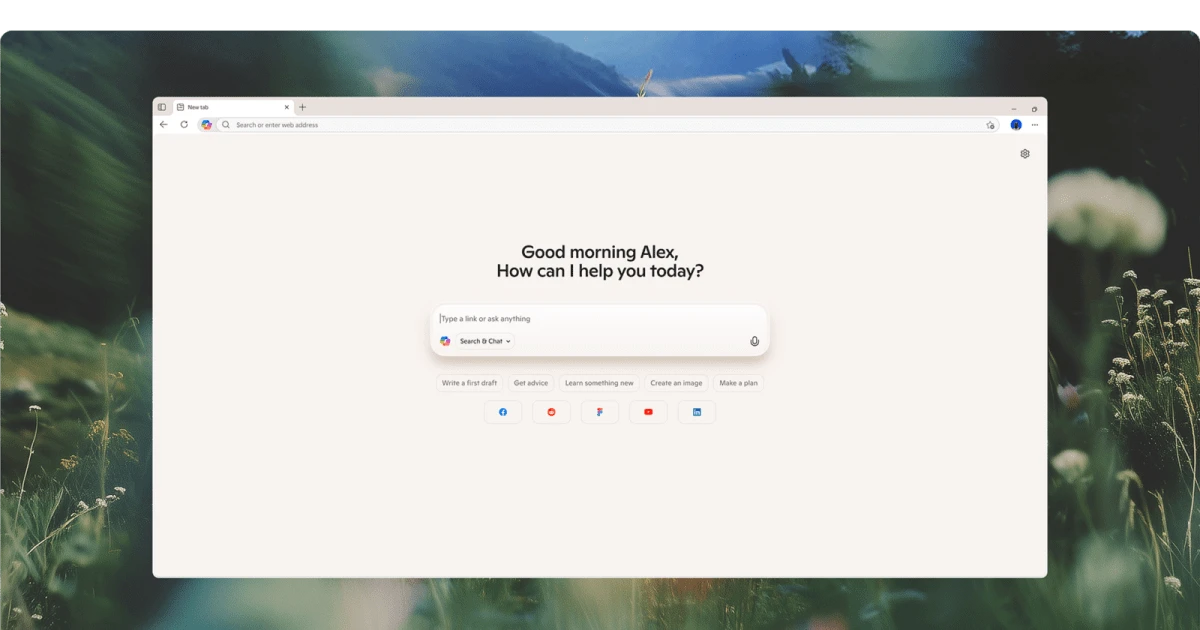Open the Figma shortcut tile

(x=600, y=412)
